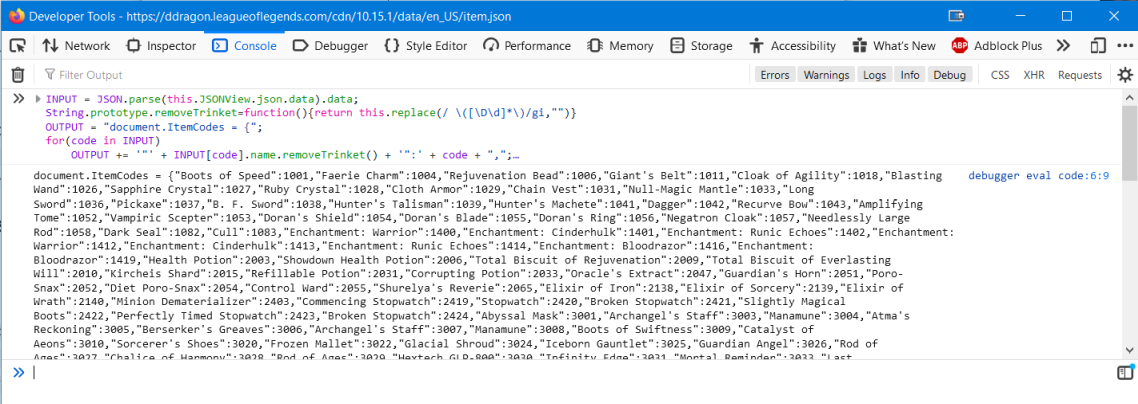
Task: Switch to the Accessibility tab
Action: (793, 46)
